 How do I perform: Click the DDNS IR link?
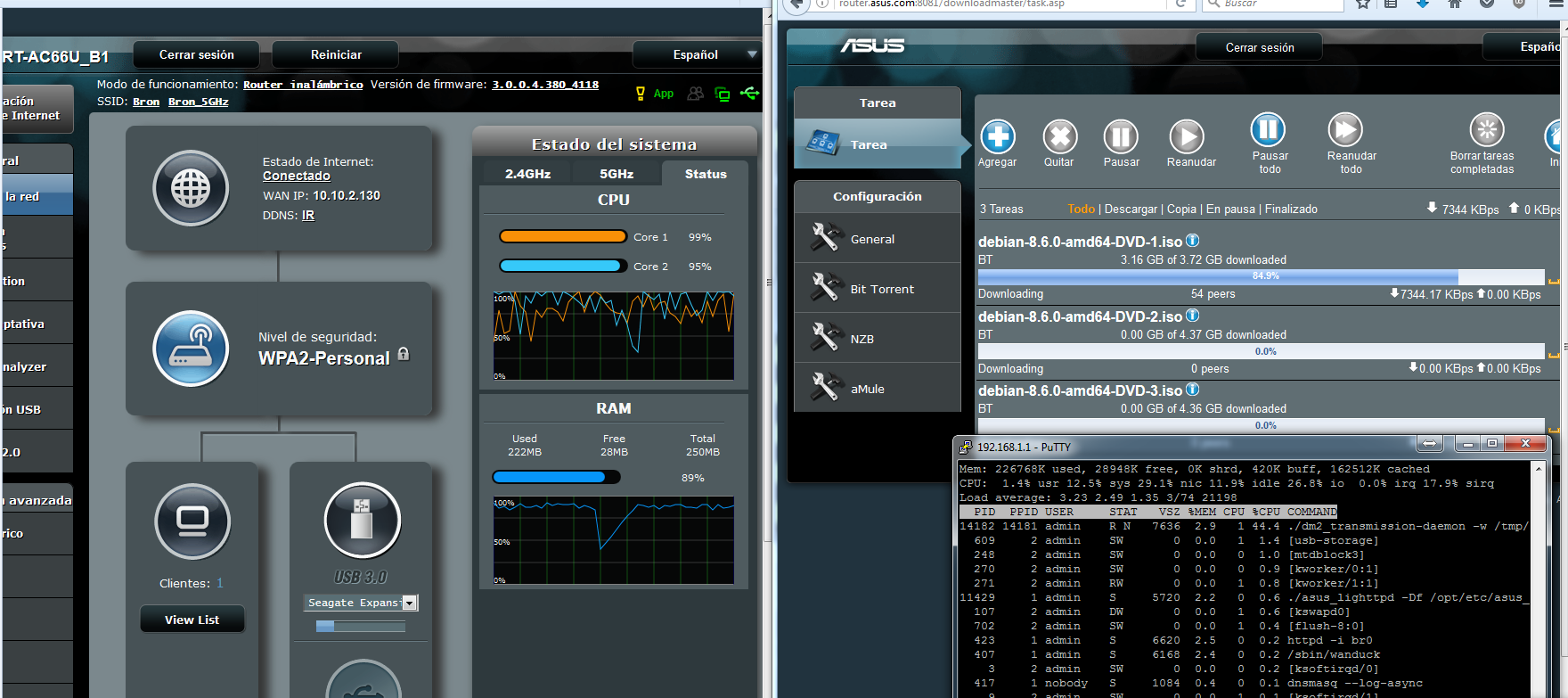click(x=308, y=215)
